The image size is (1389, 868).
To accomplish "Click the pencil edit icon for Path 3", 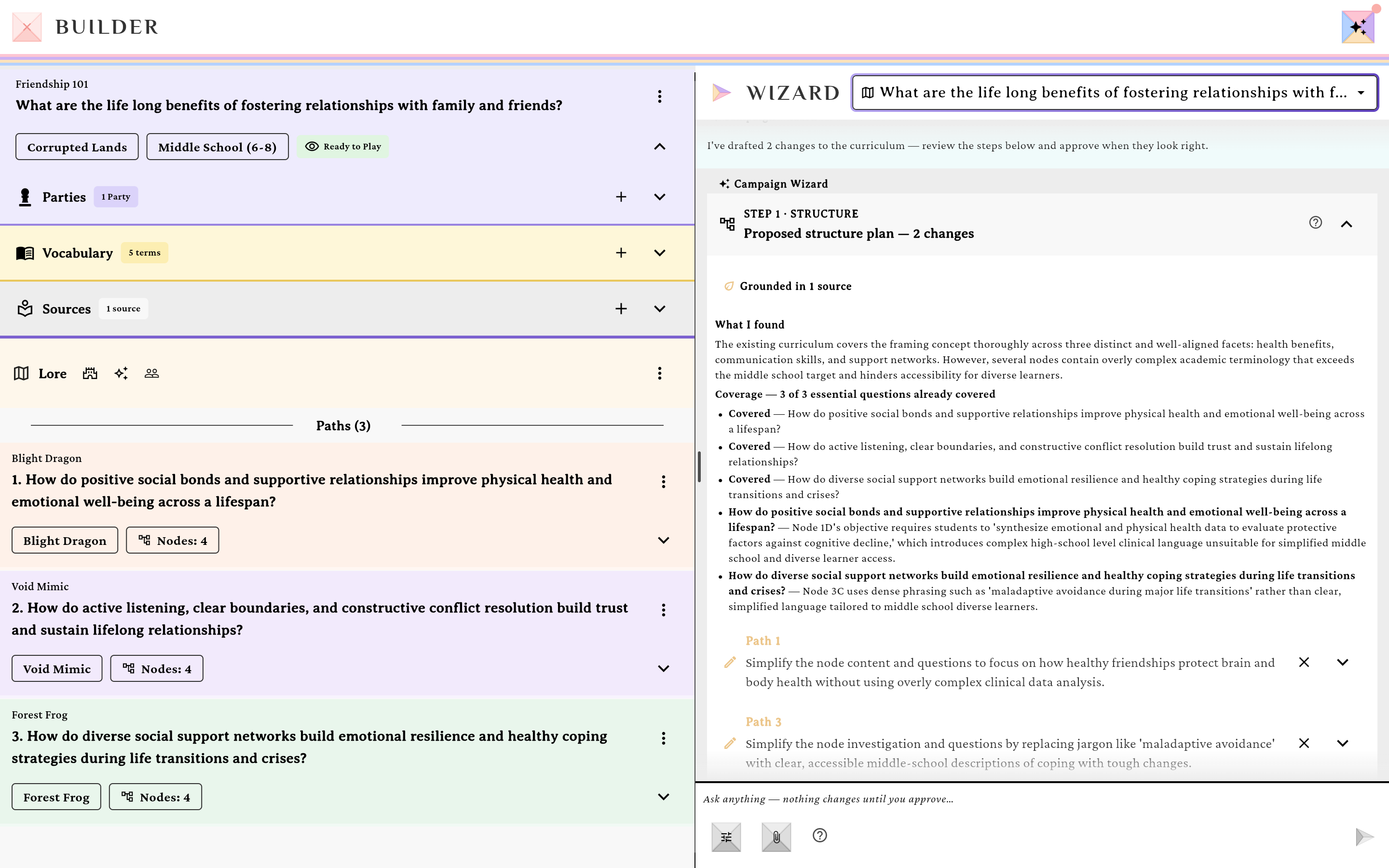I will 730,744.
